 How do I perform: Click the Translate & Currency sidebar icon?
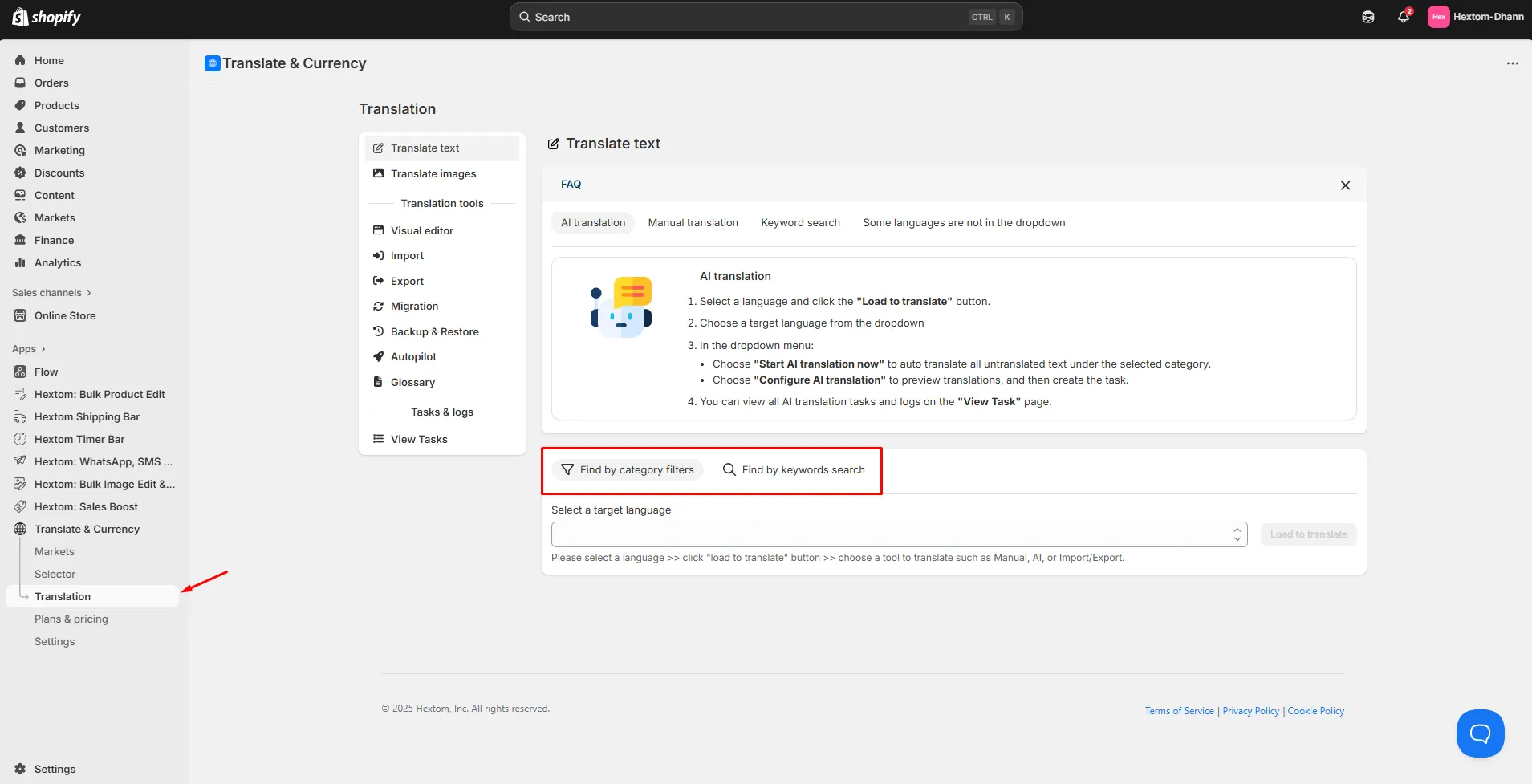[x=20, y=529]
